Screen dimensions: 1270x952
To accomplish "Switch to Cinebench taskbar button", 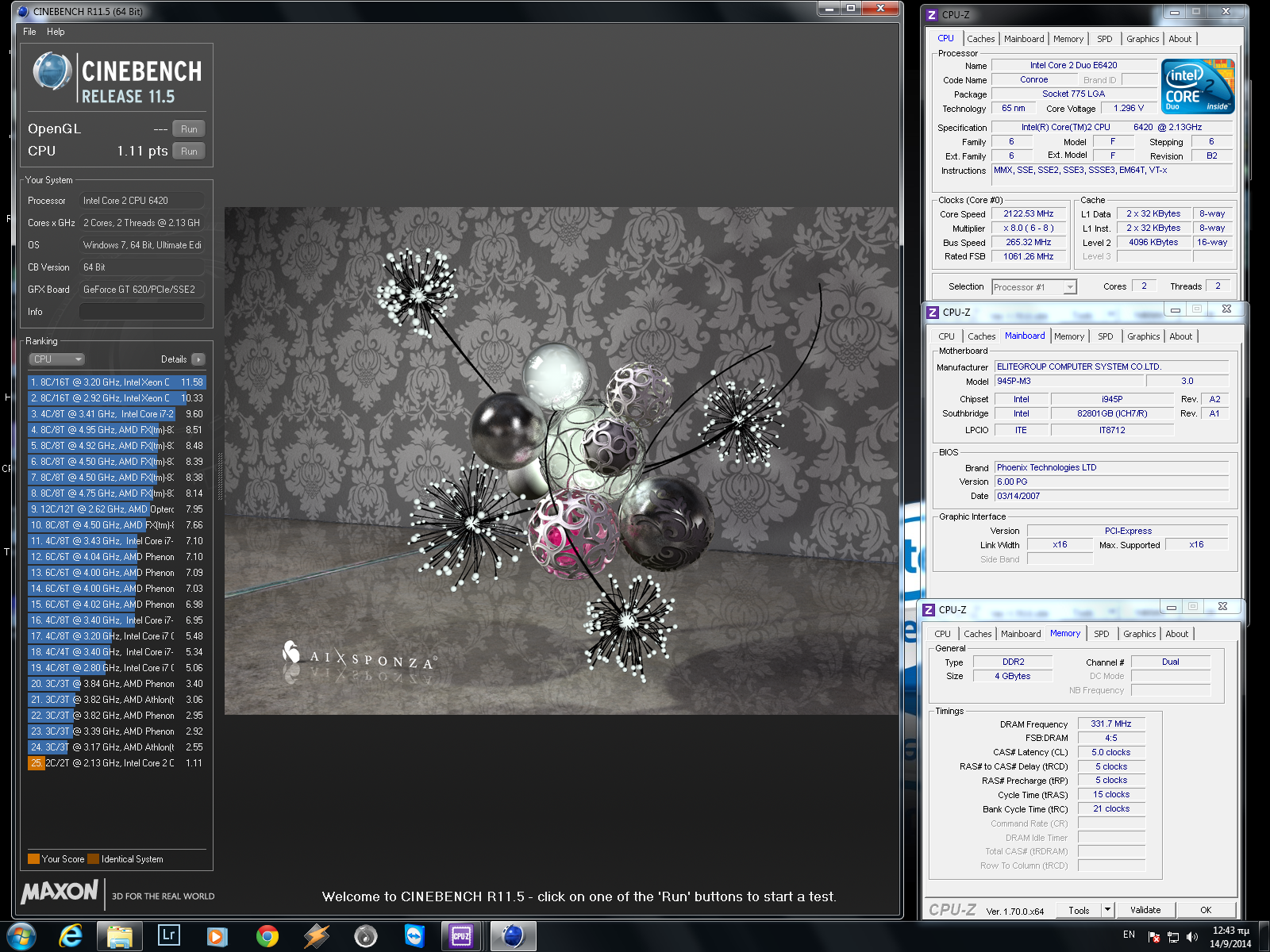I will (x=513, y=936).
